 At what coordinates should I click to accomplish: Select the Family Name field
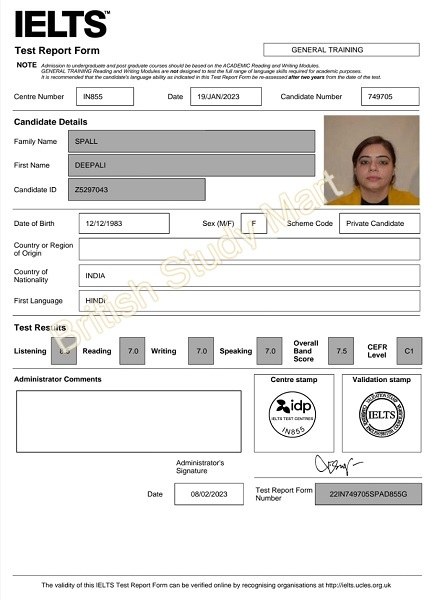point(192,141)
